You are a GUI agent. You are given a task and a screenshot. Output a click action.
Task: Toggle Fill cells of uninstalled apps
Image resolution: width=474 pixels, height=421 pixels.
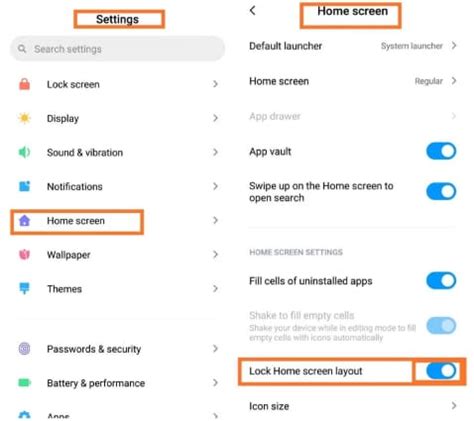pyautogui.click(x=441, y=281)
